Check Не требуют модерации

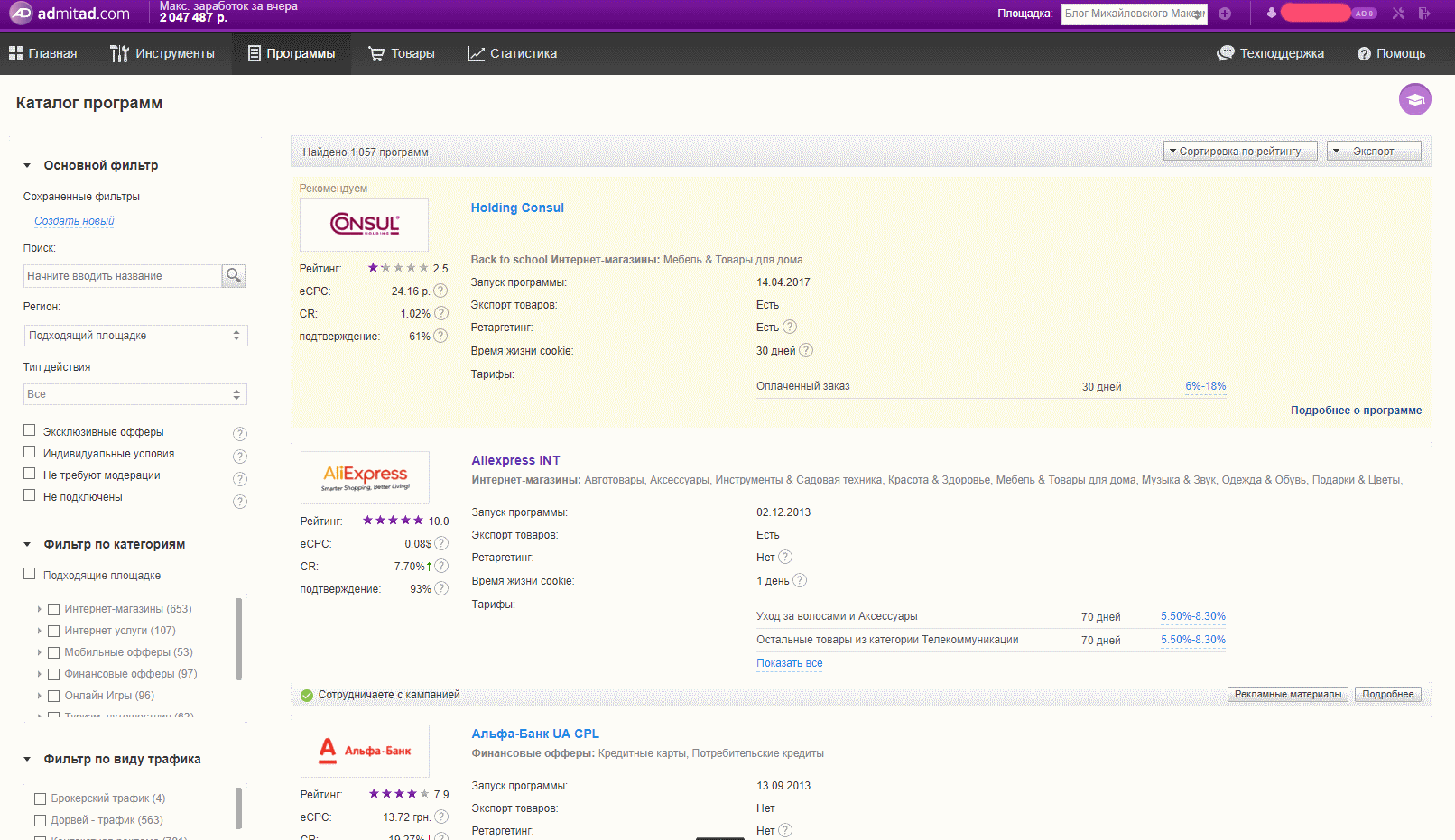coord(30,474)
